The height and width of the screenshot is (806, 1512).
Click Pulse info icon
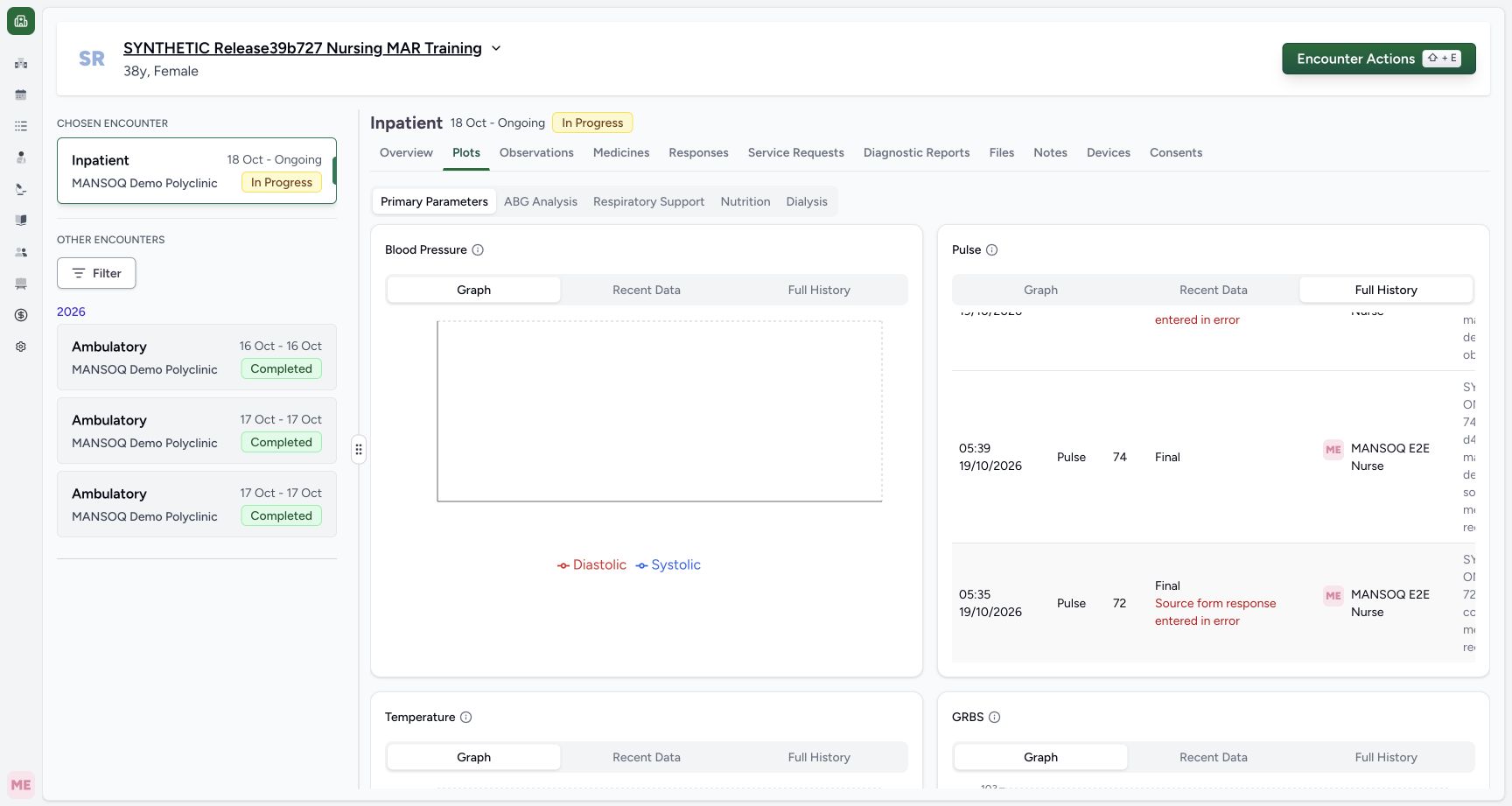(991, 249)
